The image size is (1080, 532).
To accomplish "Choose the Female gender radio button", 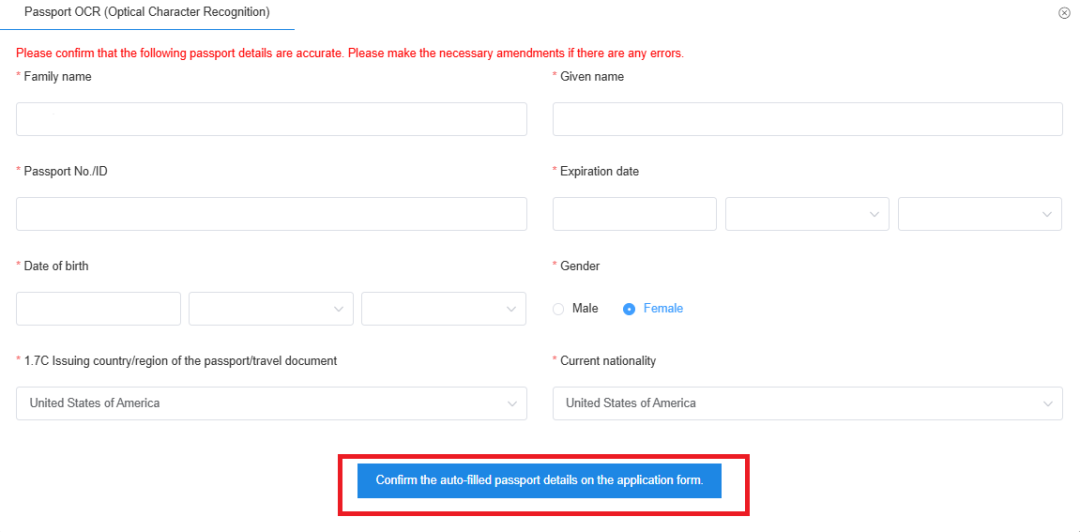I will (x=629, y=309).
